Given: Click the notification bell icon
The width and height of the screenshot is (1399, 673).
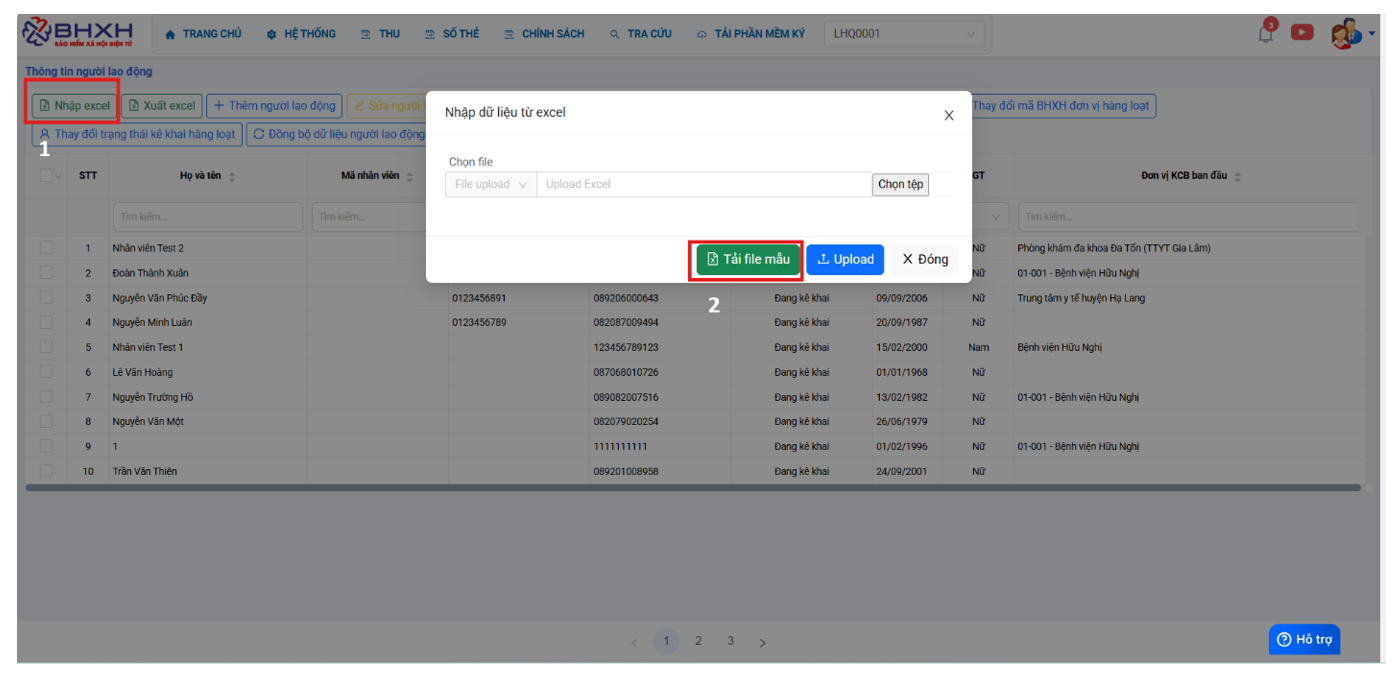Looking at the screenshot, I should tap(1266, 33).
